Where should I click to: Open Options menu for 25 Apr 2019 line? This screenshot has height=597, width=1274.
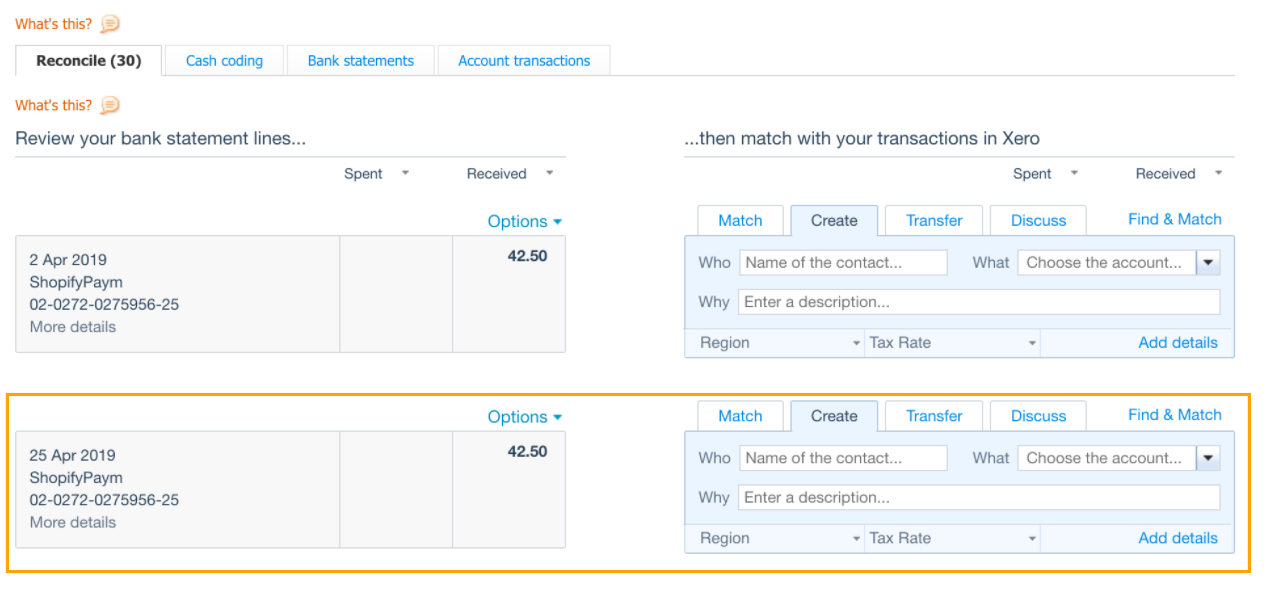pos(524,417)
